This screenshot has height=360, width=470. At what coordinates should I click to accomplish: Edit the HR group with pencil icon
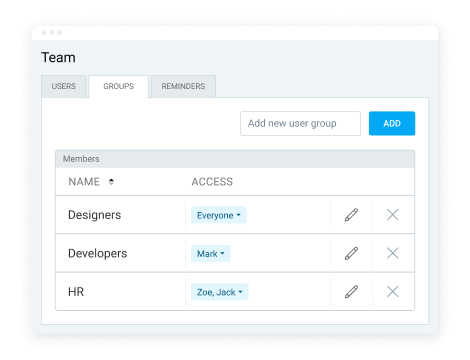pyautogui.click(x=351, y=292)
